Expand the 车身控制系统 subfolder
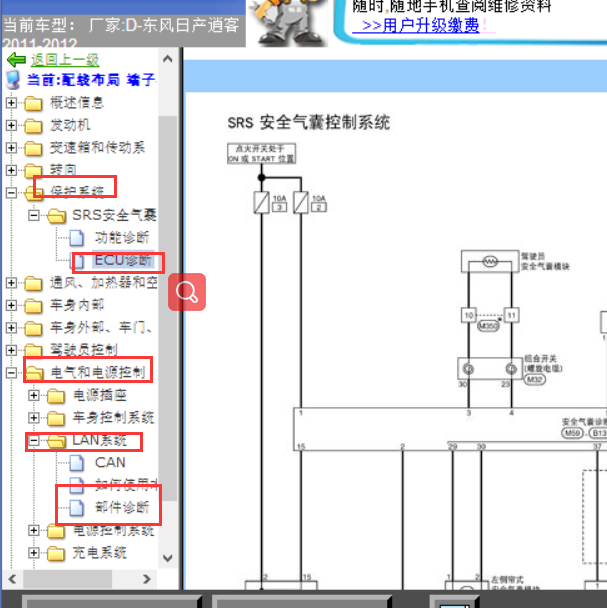The width and height of the screenshot is (607, 608). (x=34, y=418)
